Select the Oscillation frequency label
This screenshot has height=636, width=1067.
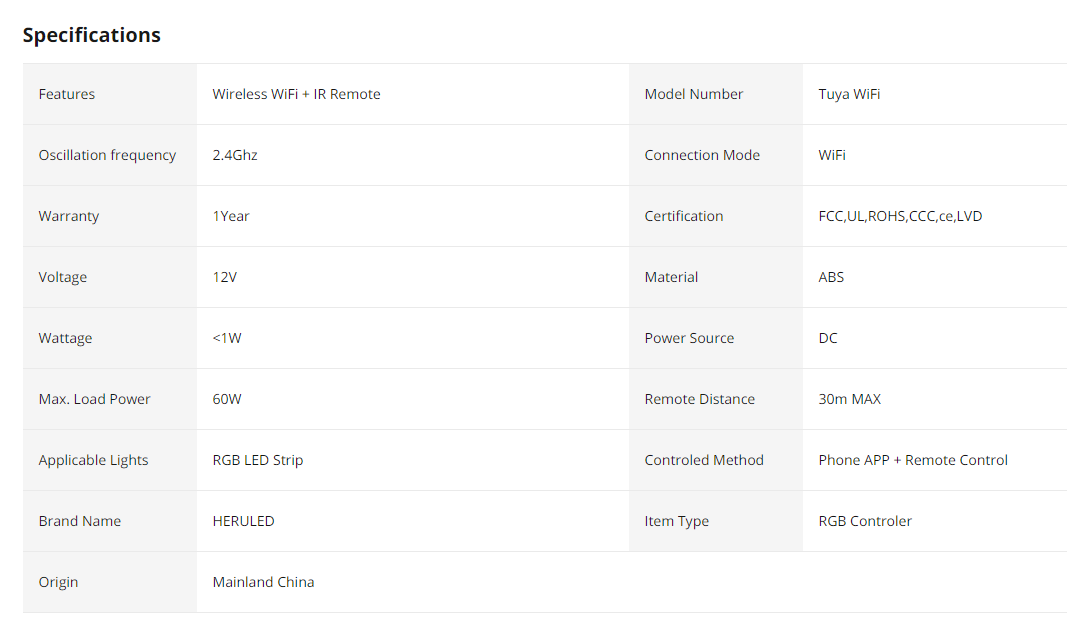click(x=107, y=155)
